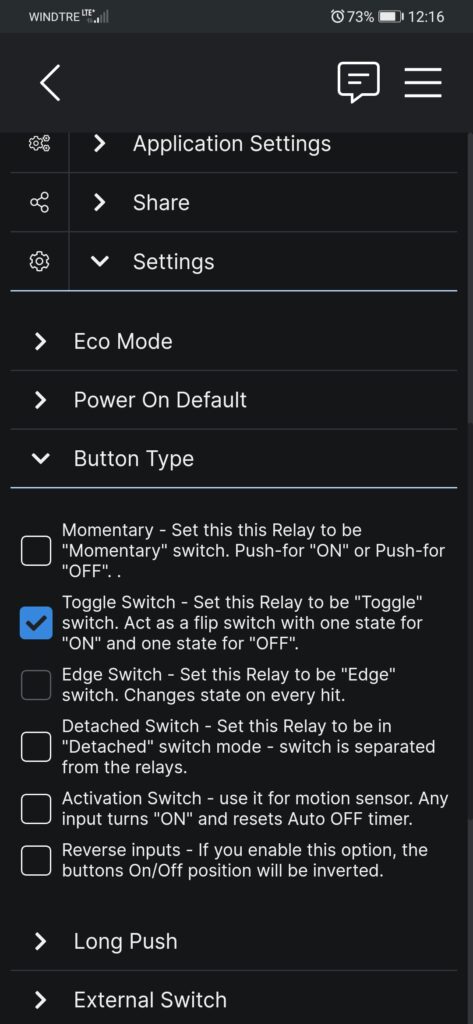This screenshot has height=1024, width=473.
Task: Open the Application Settings menu item
Action: [x=263, y=144]
